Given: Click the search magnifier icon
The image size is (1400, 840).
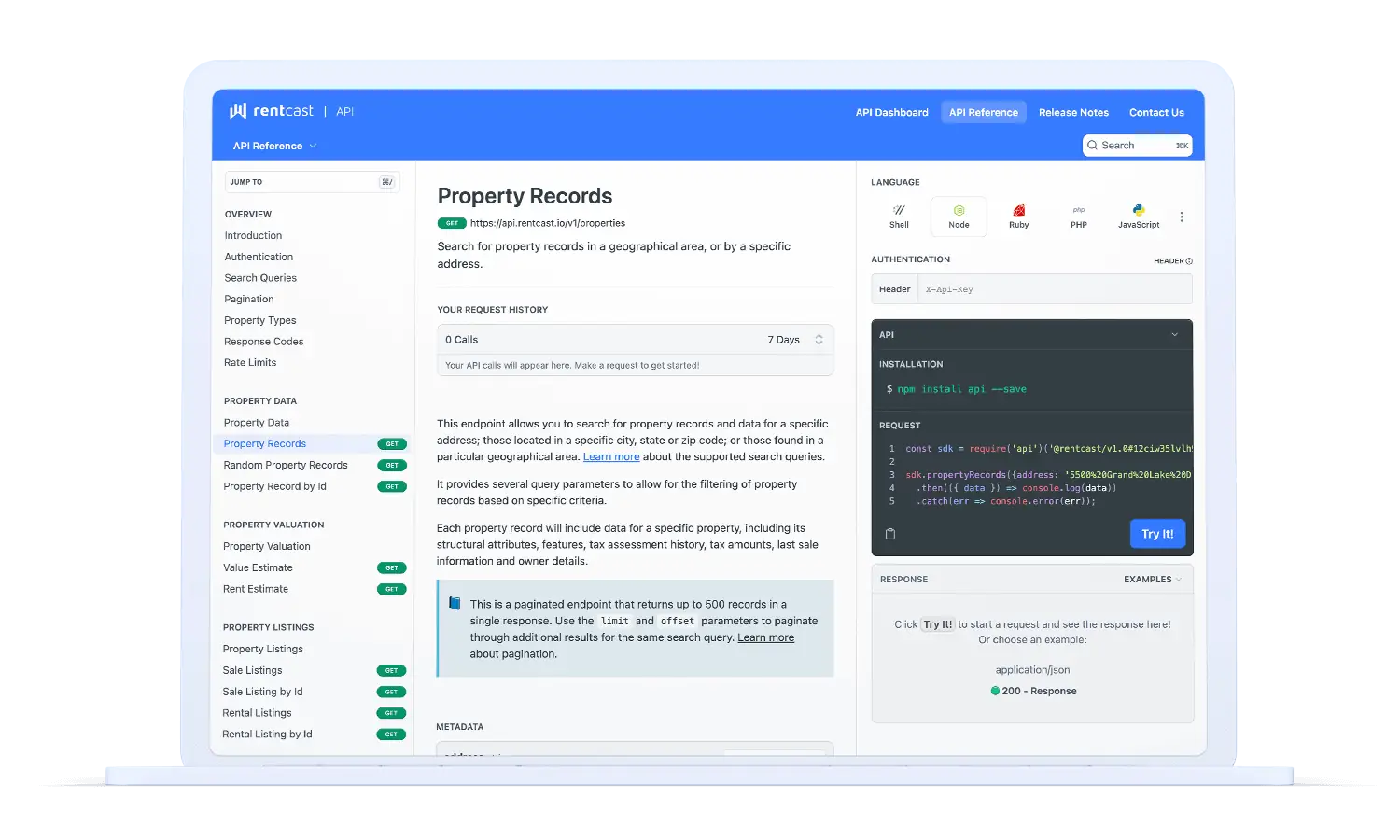Looking at the screenshot, I should [1093, 146].
